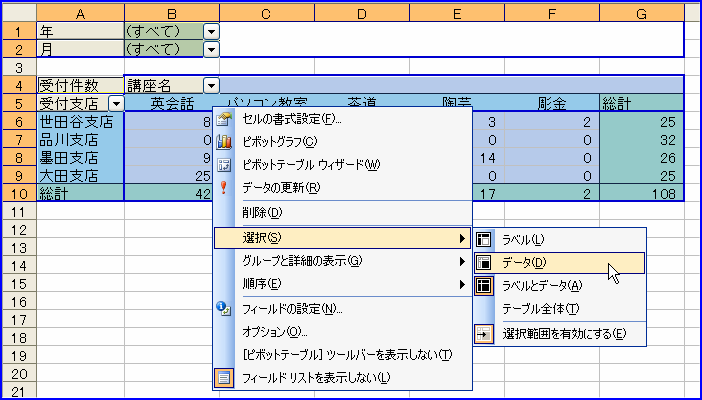The image size is (702, 400).
Task: Expand the 選択(S) submenu arrow
Action: point(462,238)
